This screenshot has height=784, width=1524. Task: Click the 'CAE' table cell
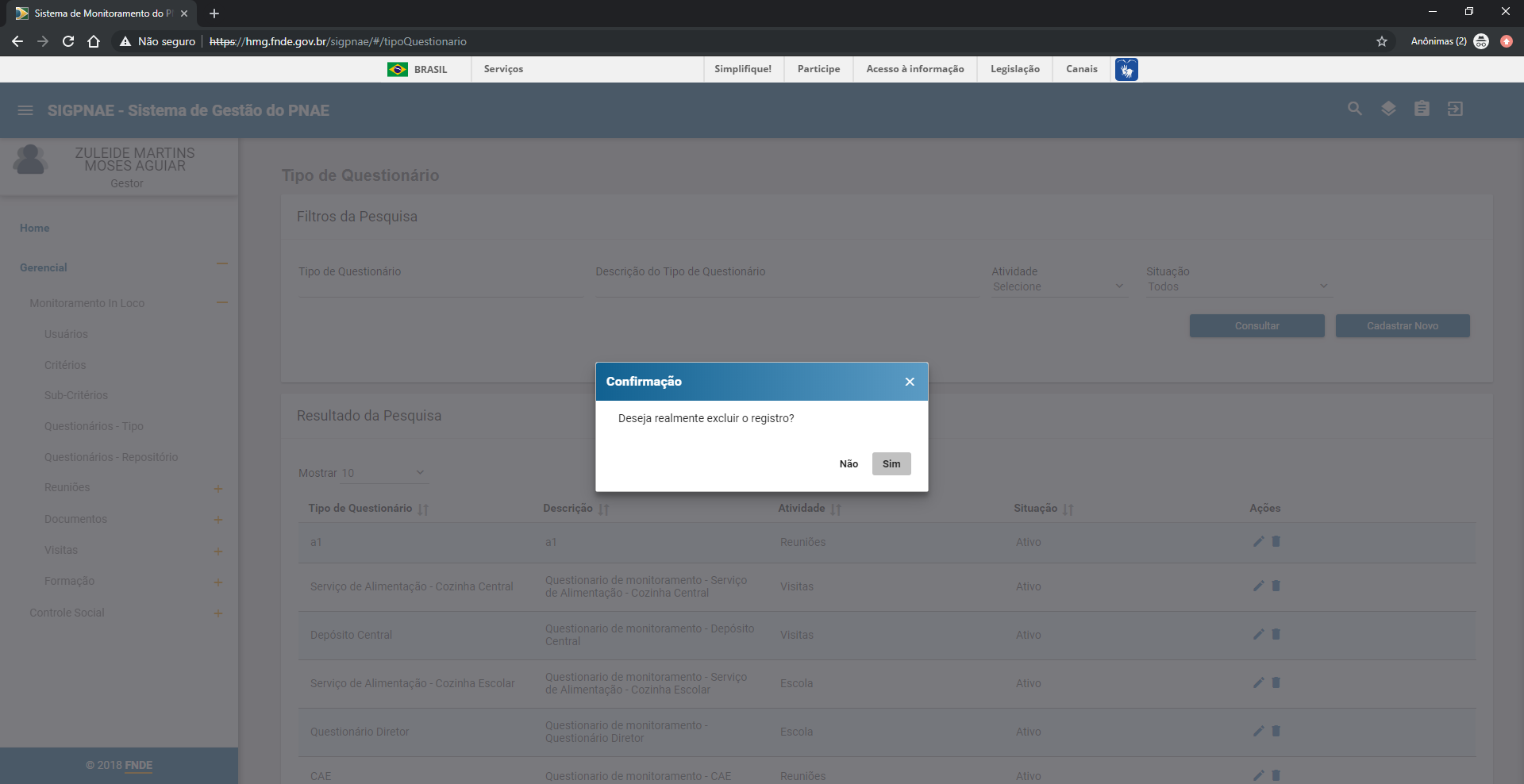[321, 776]
